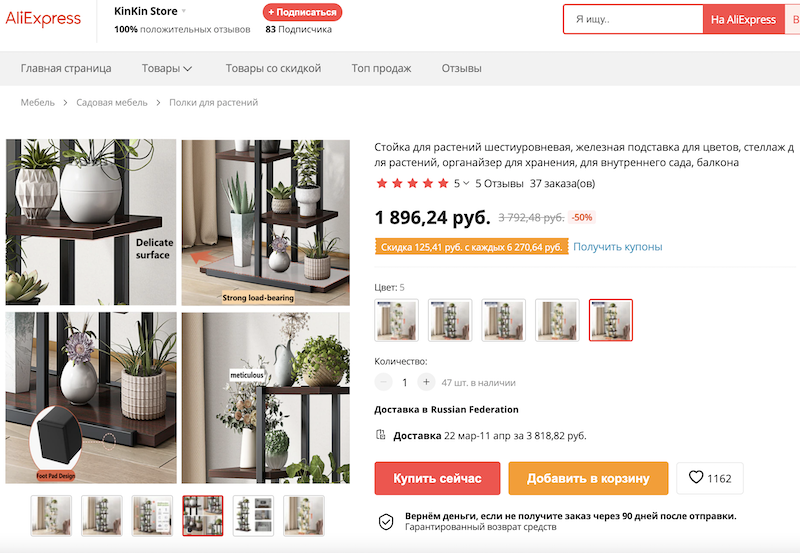Open the rating breakdown chevron next to 5
Screen dimensions: 800x553
click(466, 183)
